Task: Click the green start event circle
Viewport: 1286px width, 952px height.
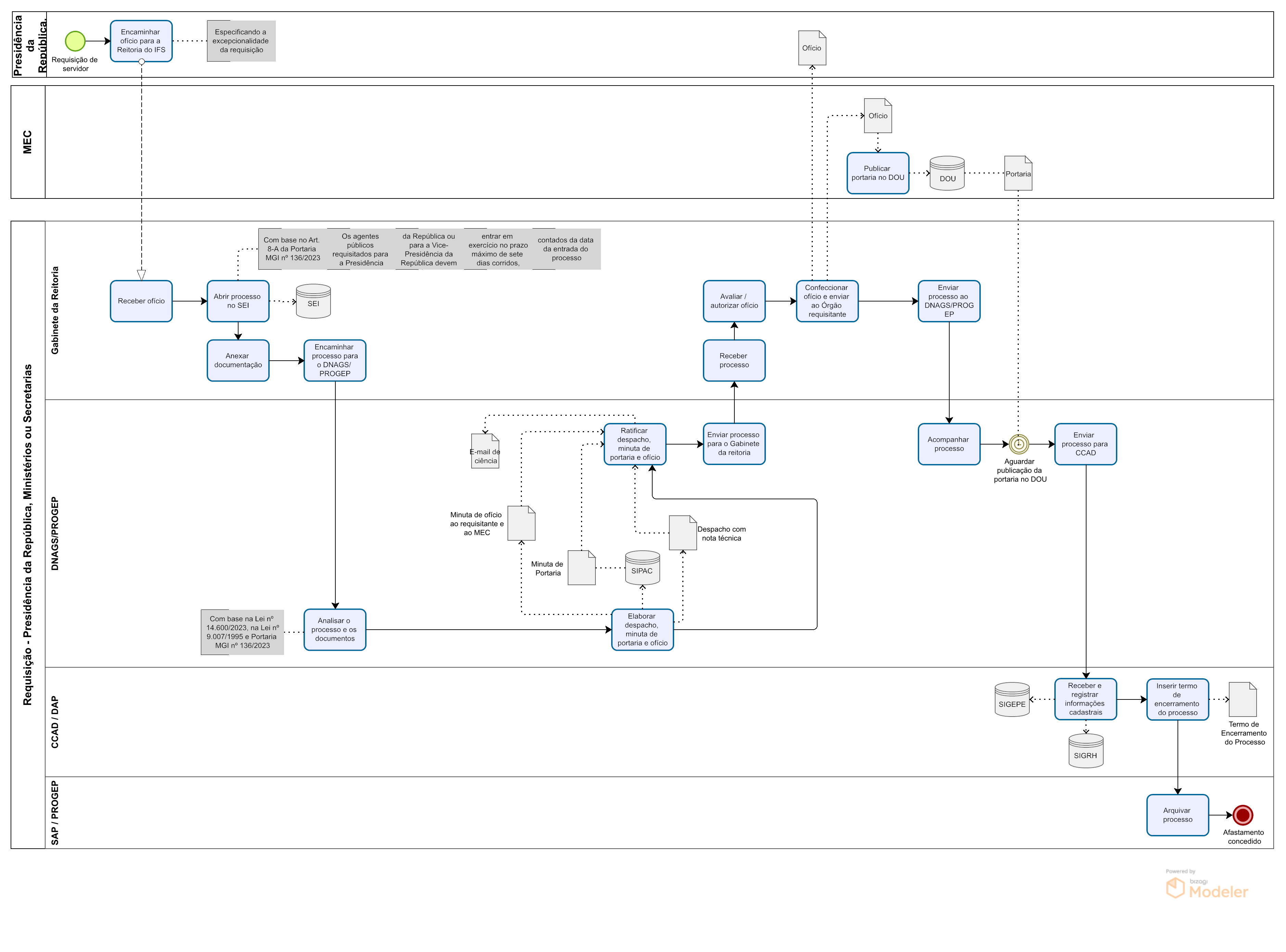Action: (x=75, y=41)
